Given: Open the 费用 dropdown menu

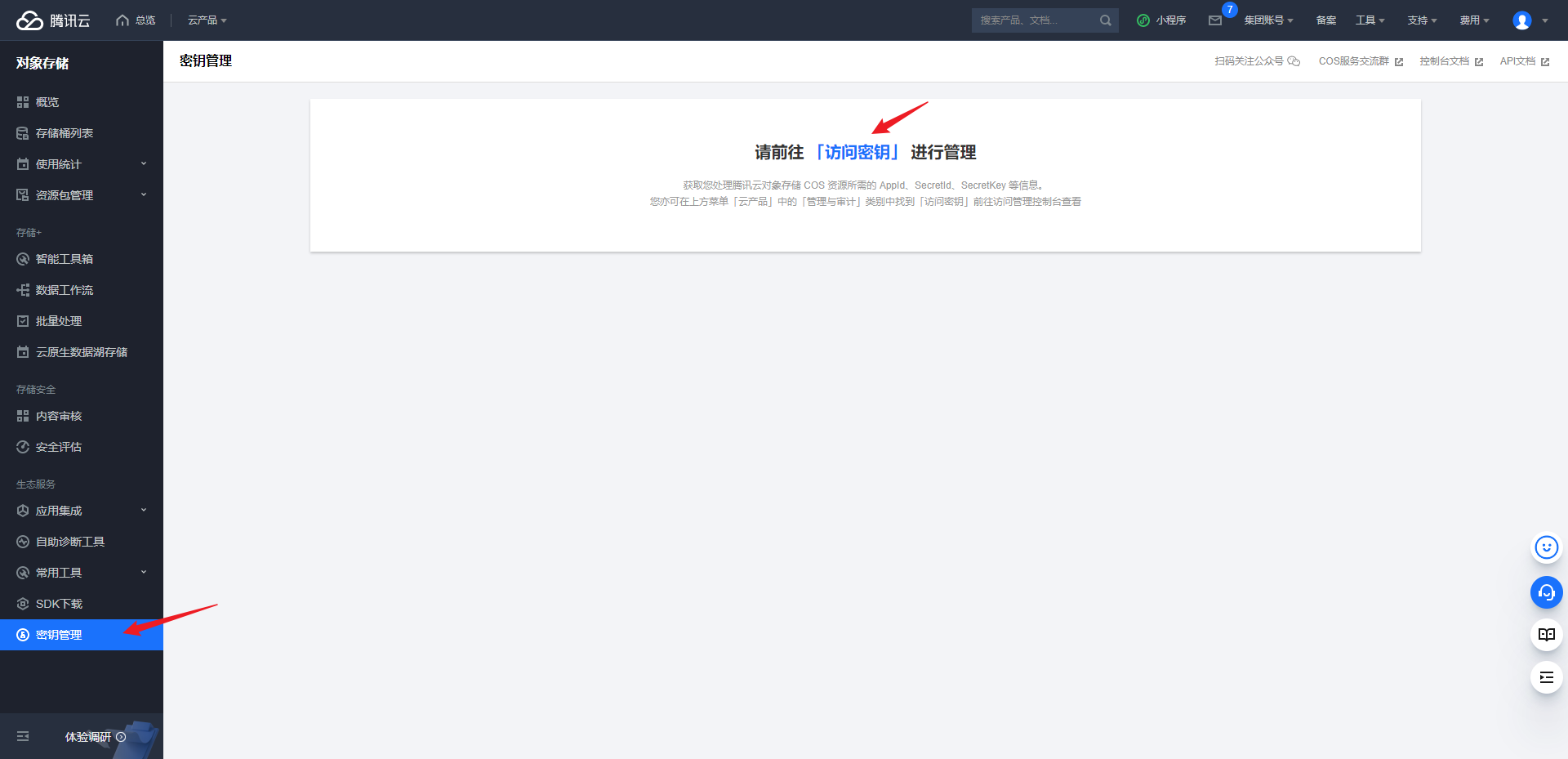Looking at the screenshot, I should [1475, 20].
